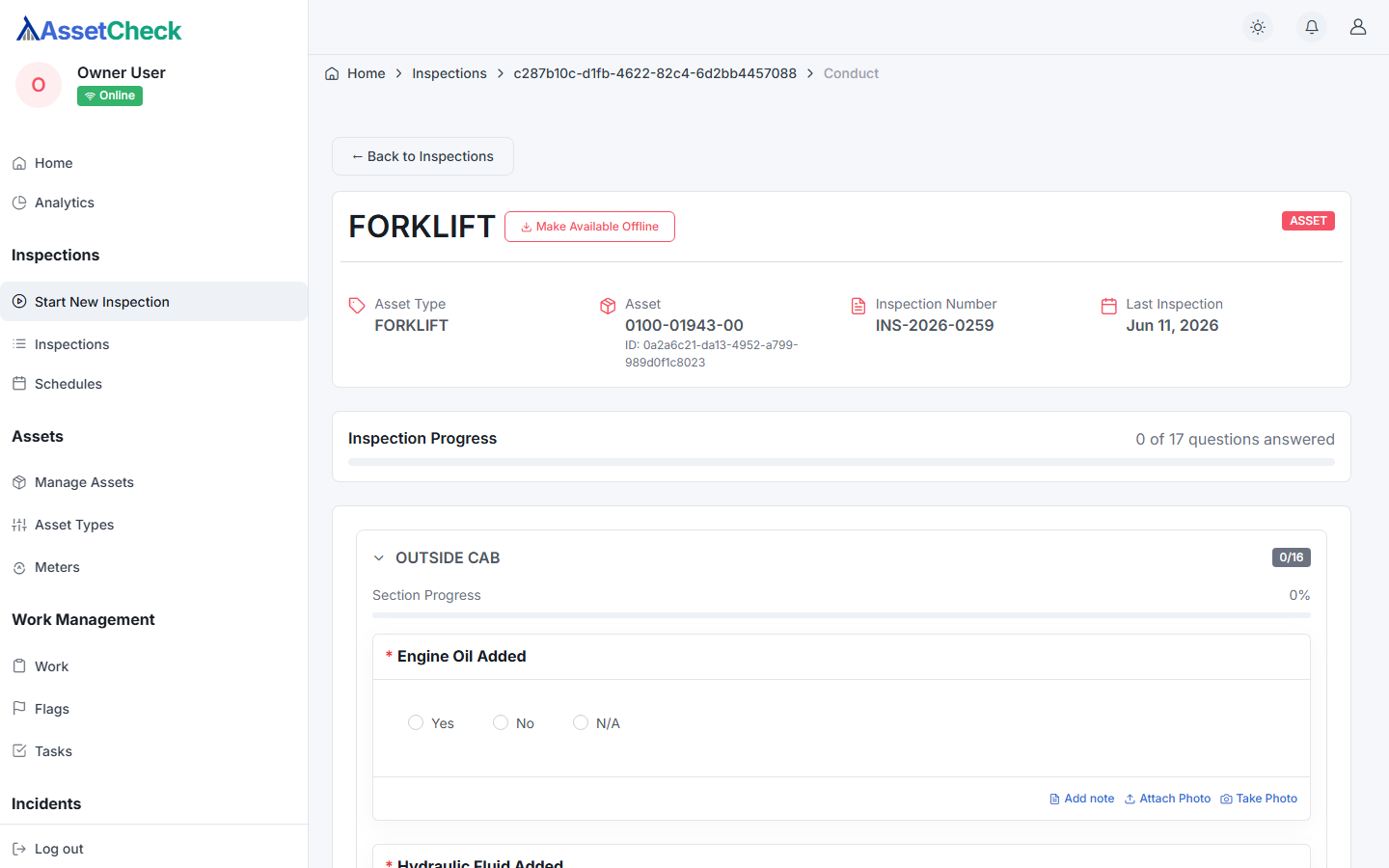
Task: Click the Manage Assets cube icon
Action: (x=19, y=482)
